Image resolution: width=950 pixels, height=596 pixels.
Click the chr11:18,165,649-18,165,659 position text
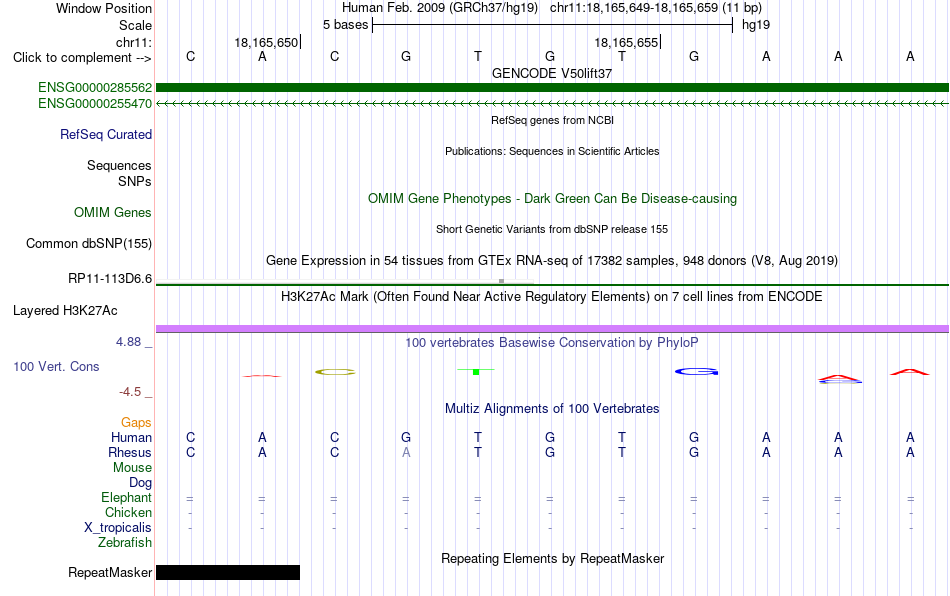click(x=634, y=8)
